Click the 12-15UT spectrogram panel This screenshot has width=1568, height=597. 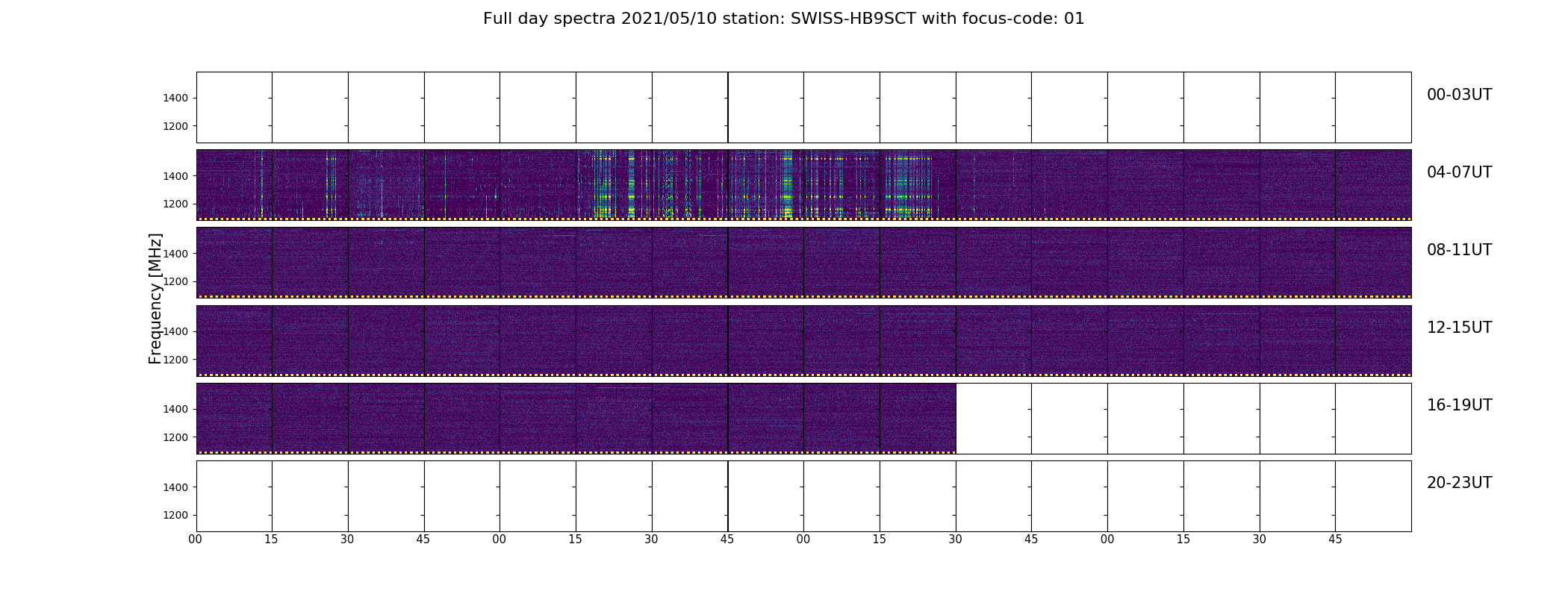coord(803,340)
